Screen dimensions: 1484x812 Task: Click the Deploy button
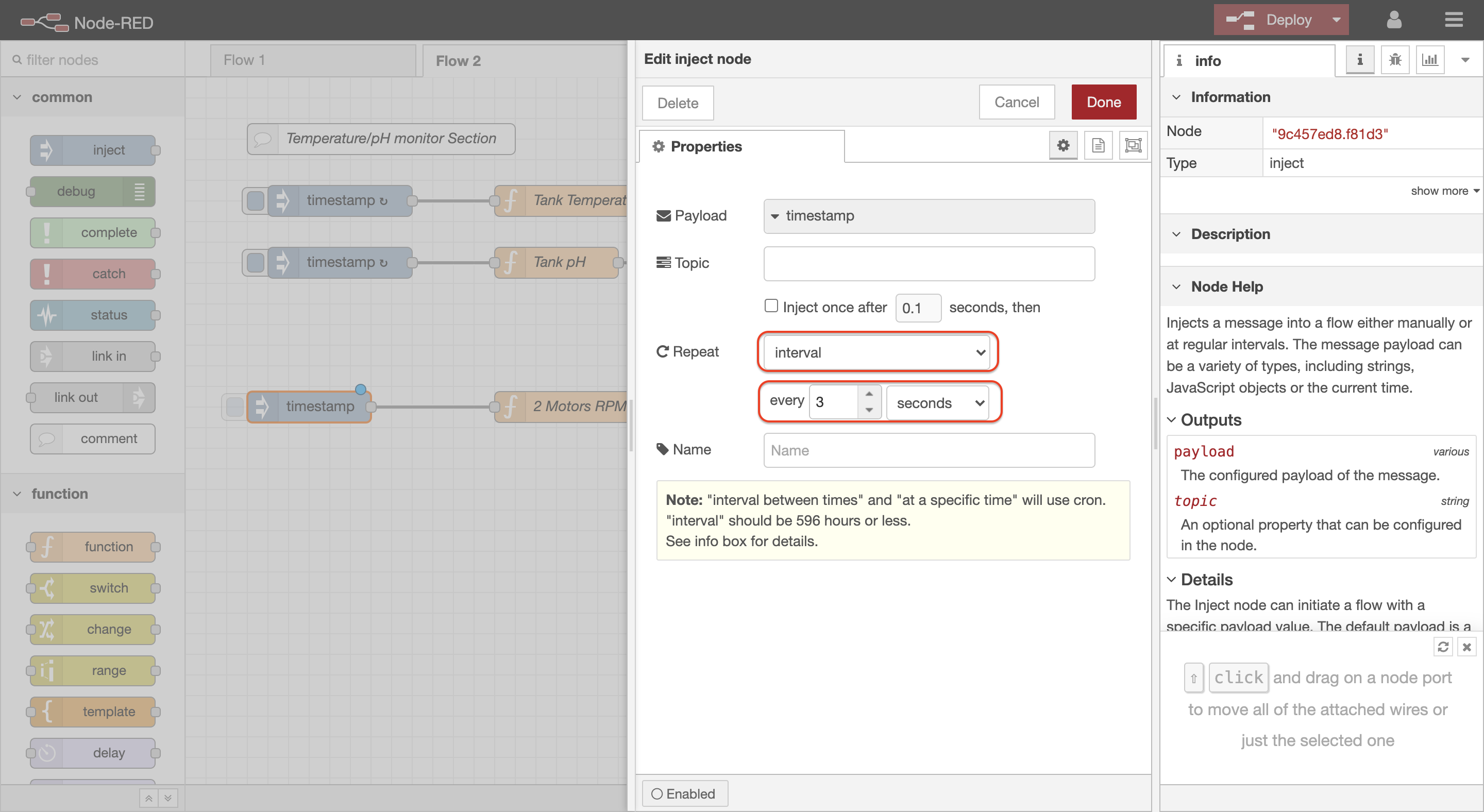(x=1269, y=20)
